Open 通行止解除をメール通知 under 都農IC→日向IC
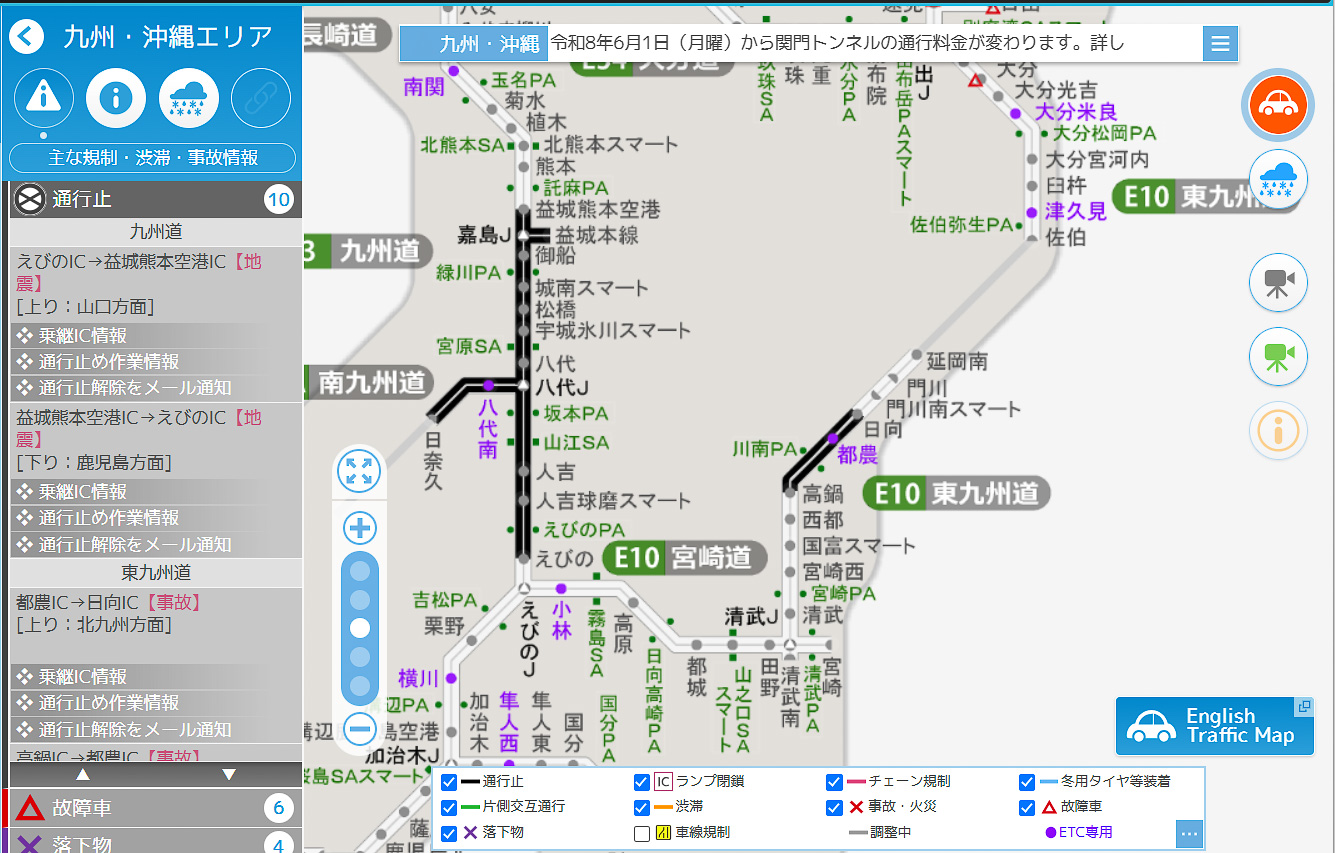Viewport: 1335px width, 853px height. point(156,729)
